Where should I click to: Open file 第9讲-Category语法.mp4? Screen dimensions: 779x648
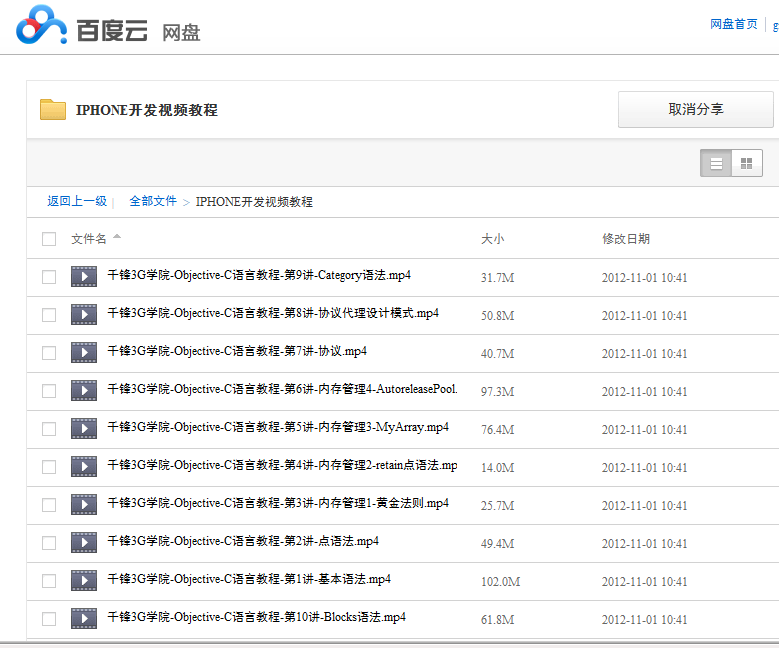pyautogui.click(x=259, y=275)
